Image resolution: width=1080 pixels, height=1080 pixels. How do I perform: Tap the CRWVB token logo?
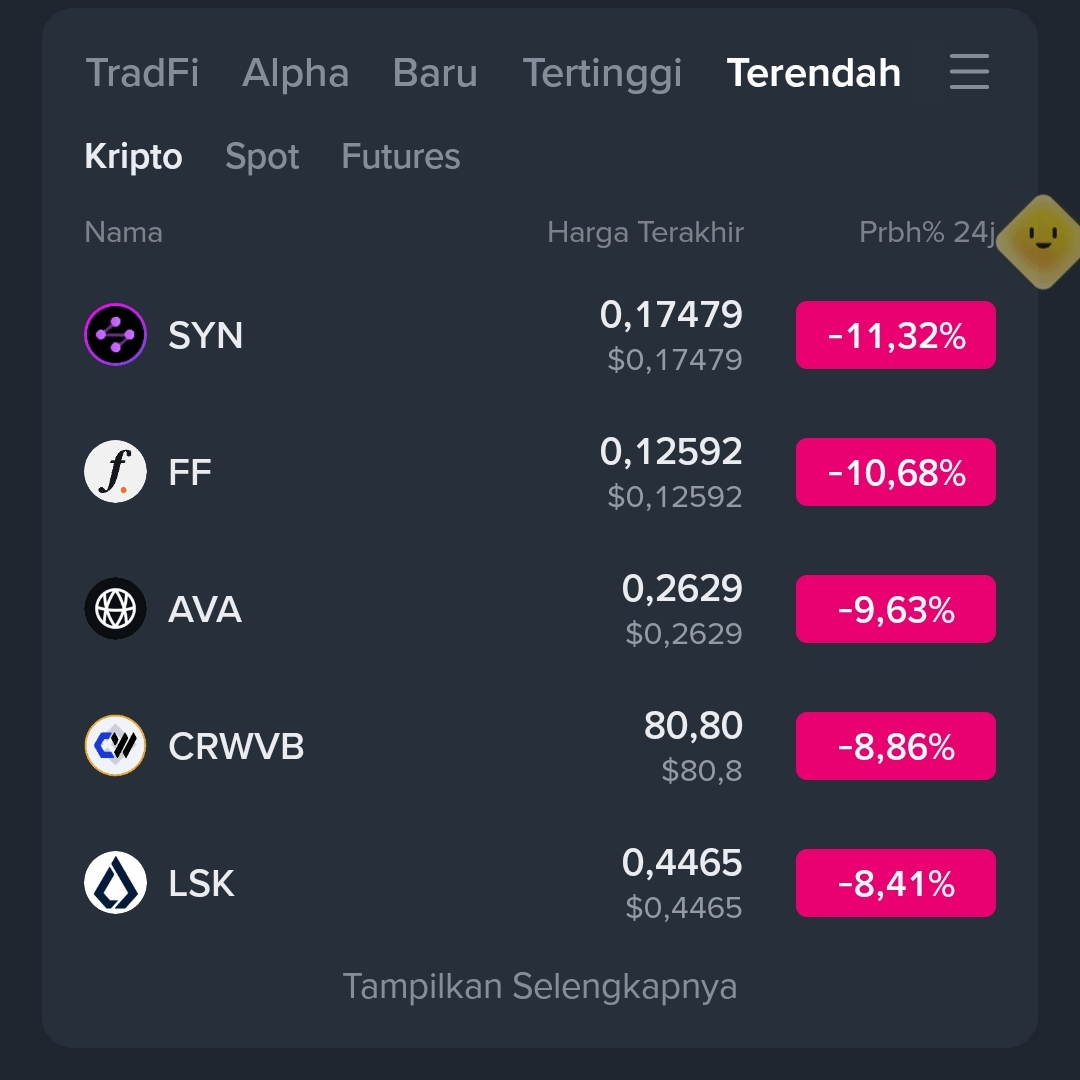click(x=115, y=745)
